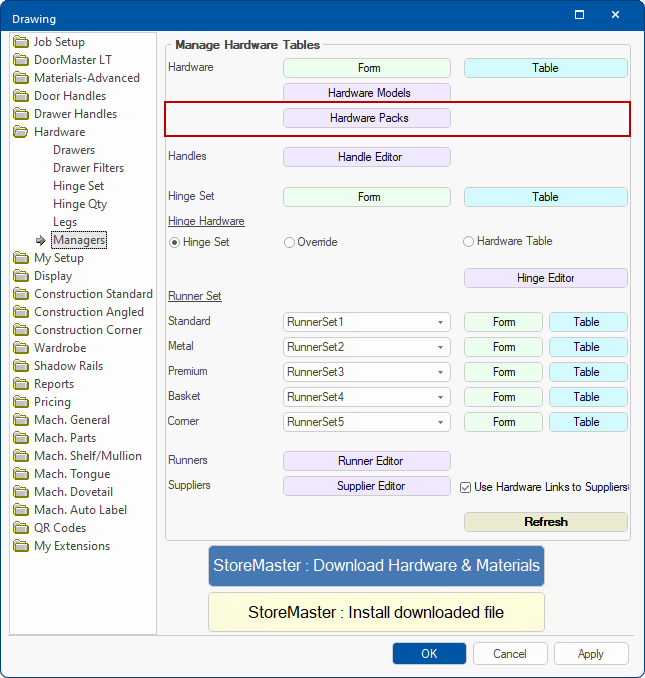
Task: Click the DoorMaster LT folder icon
Action: point(22,60)
